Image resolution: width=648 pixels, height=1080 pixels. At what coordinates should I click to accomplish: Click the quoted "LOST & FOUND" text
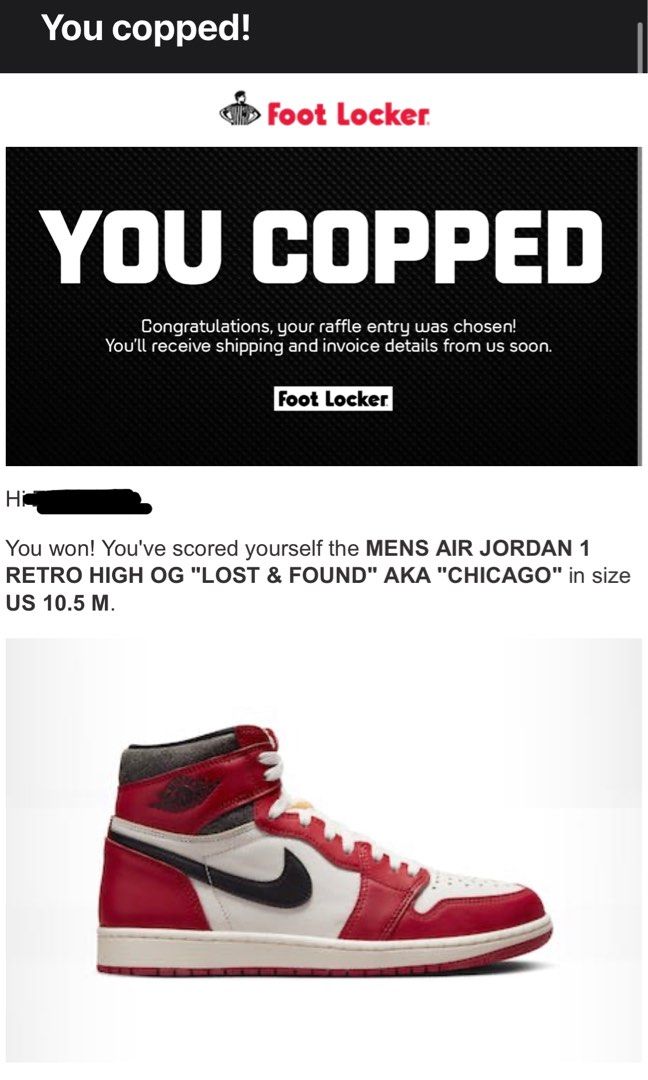(x=284, y=576)
